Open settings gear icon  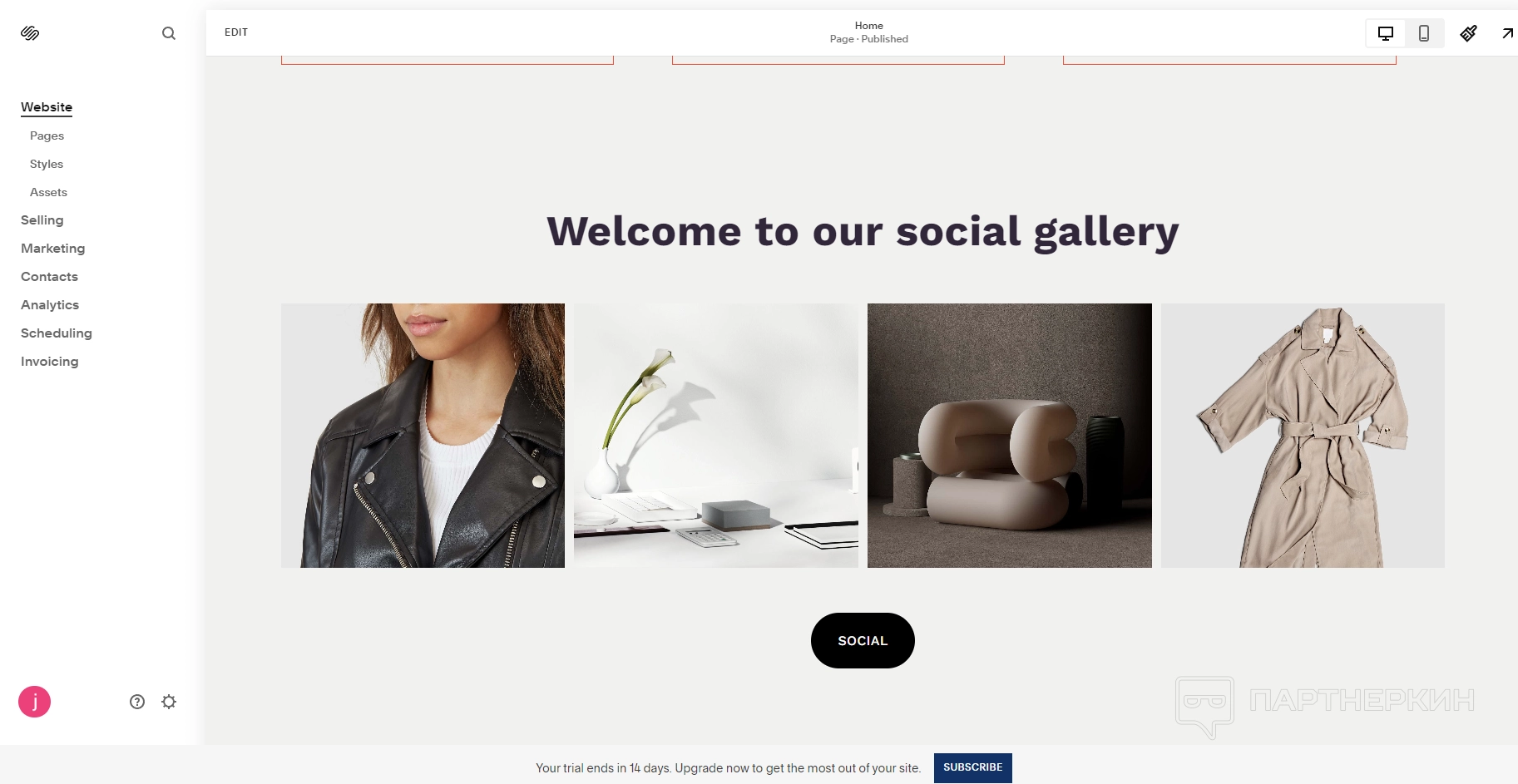click(169, 702)
